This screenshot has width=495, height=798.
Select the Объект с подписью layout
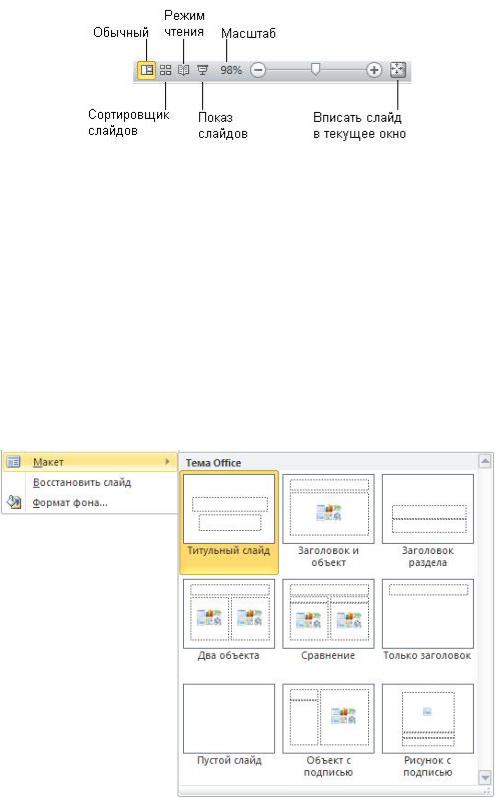tap(328, 731)
